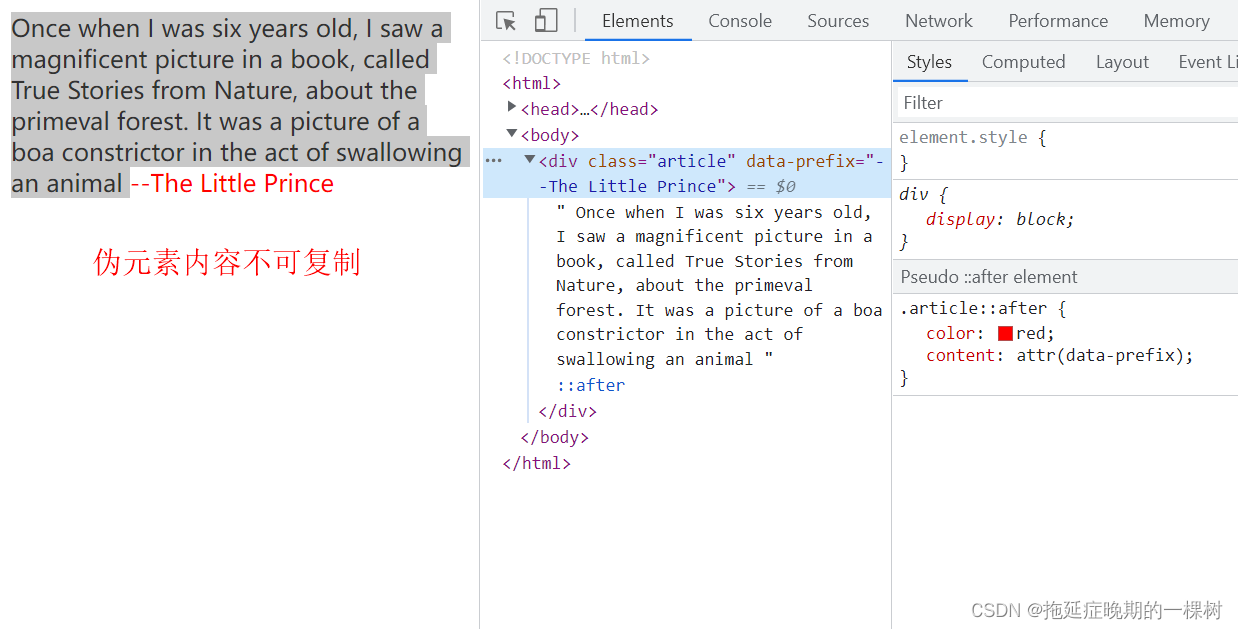This screenshot has height=629, width=1238.
Task: Click the red color swatch next to color: red
Action: [1005, 332]
